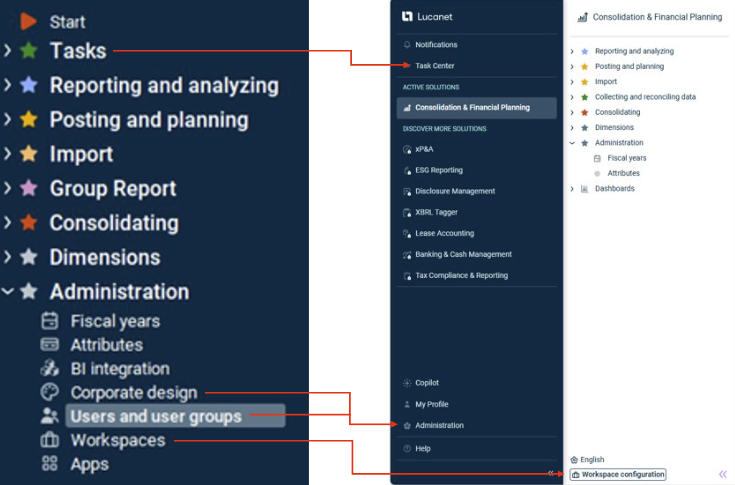Click the BI integration icon
Screen dimensions: 735x485
[50, 369]
